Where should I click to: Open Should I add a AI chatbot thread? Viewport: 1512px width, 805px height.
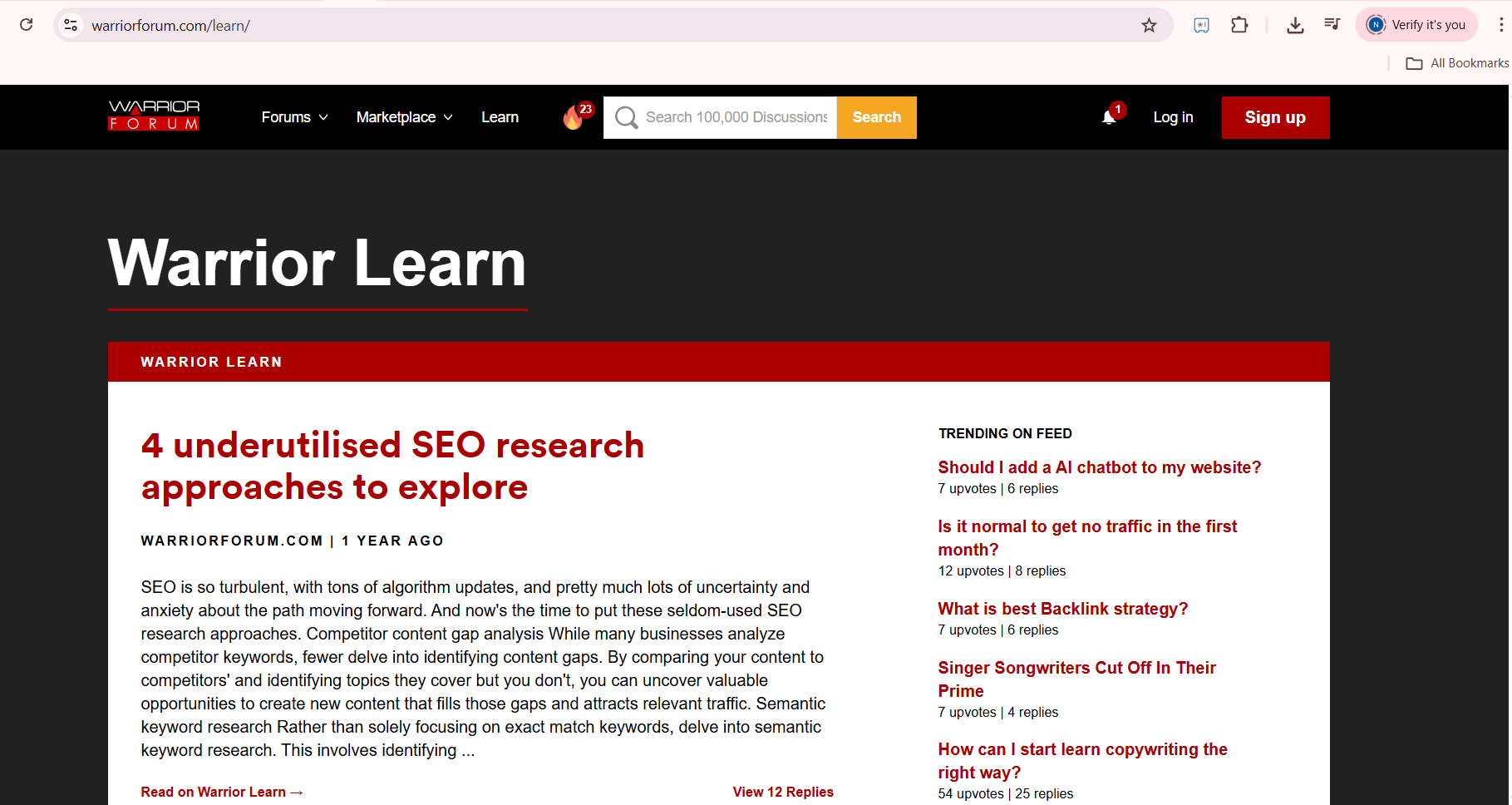(x=1099, y=467)
